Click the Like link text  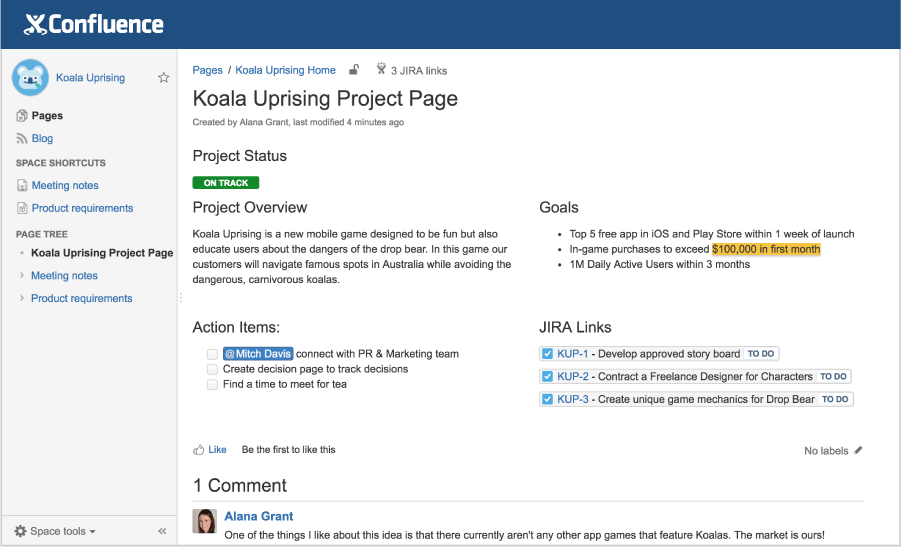click(x=217, y=450)
